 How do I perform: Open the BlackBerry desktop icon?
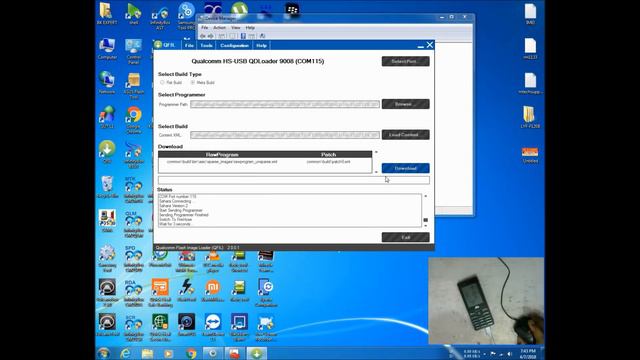(x=292, y=10)
